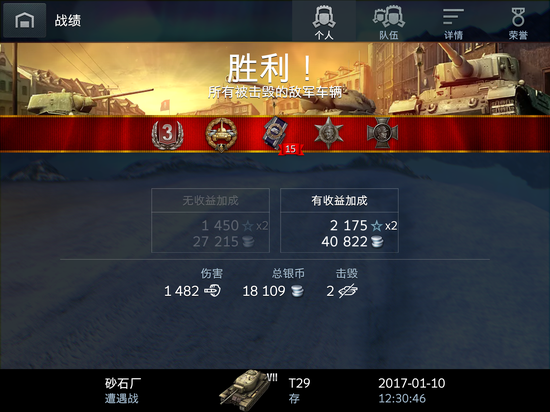Screen dimensions: 550x412
Task: Select the 有收益加成 with-bonus earnings box
Action: [339, 220]
